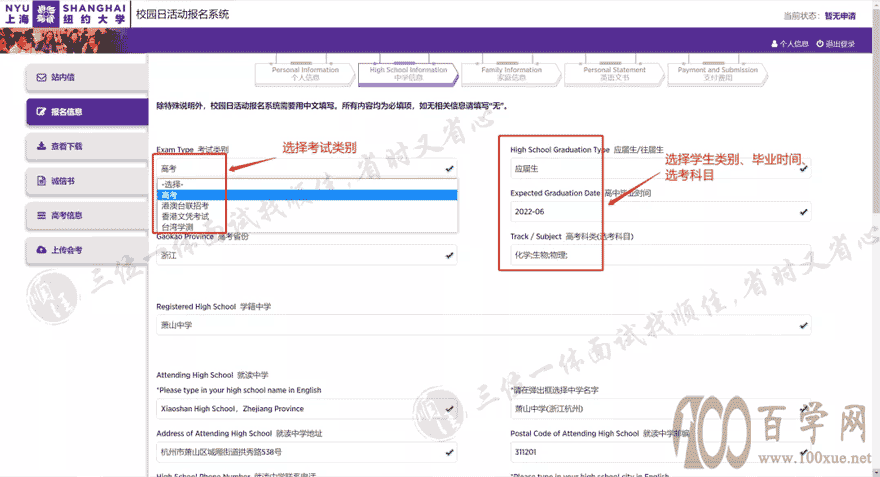Switch to the High School Information step tab
880x477 pixels.
(408, 74)
